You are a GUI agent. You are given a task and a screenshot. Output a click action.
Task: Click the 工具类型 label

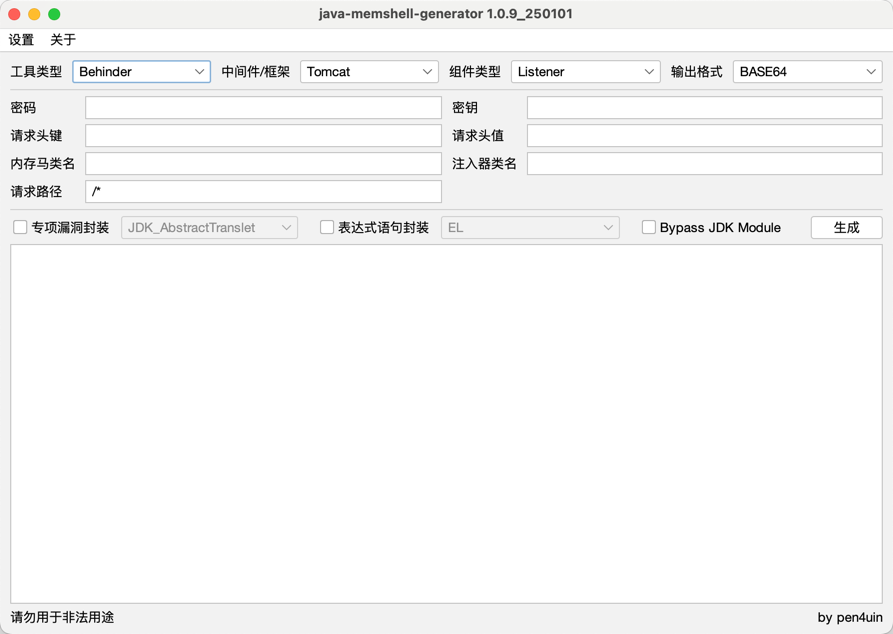point(36,72)
